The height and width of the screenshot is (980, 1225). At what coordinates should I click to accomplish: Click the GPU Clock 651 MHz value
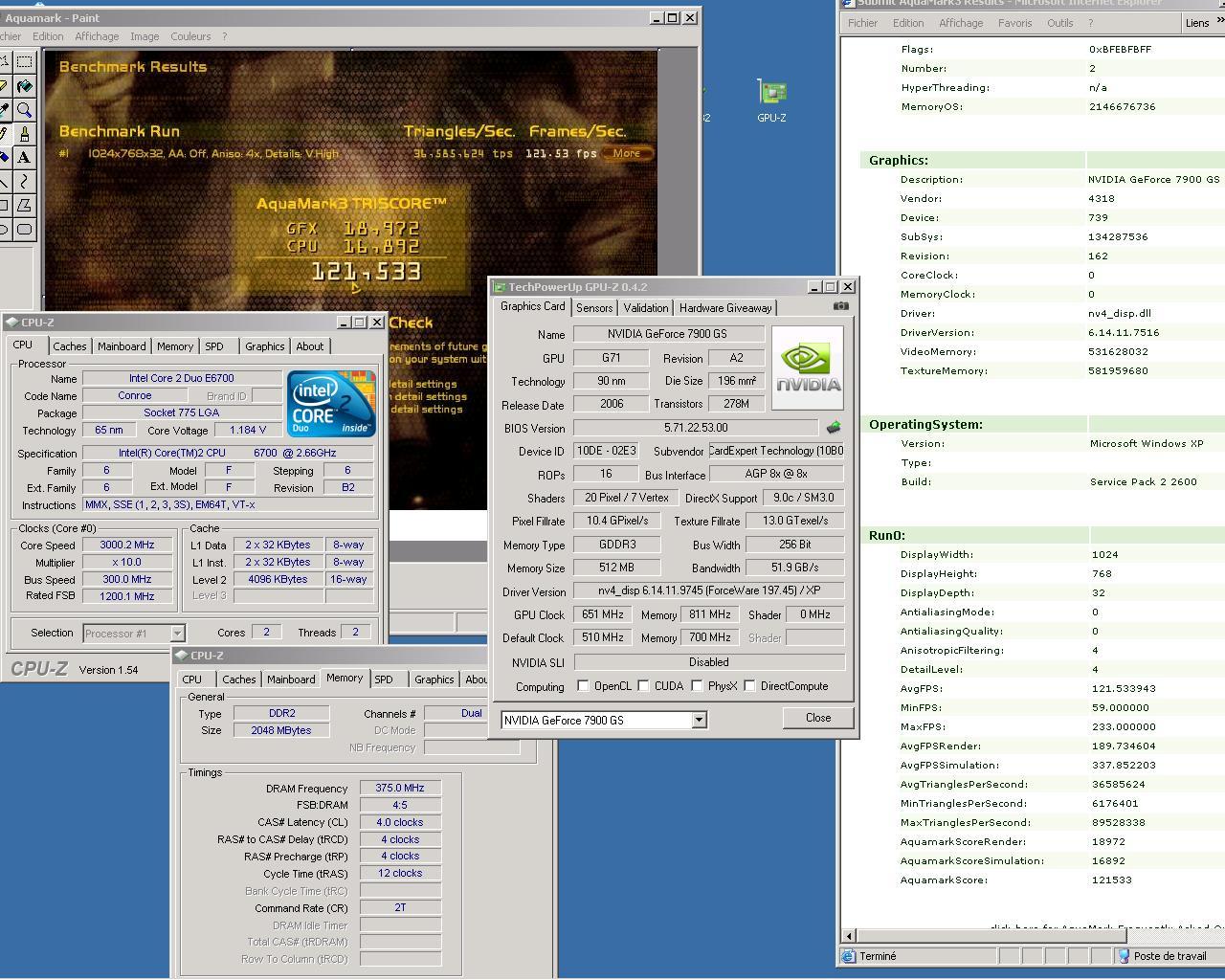[602, 614]
